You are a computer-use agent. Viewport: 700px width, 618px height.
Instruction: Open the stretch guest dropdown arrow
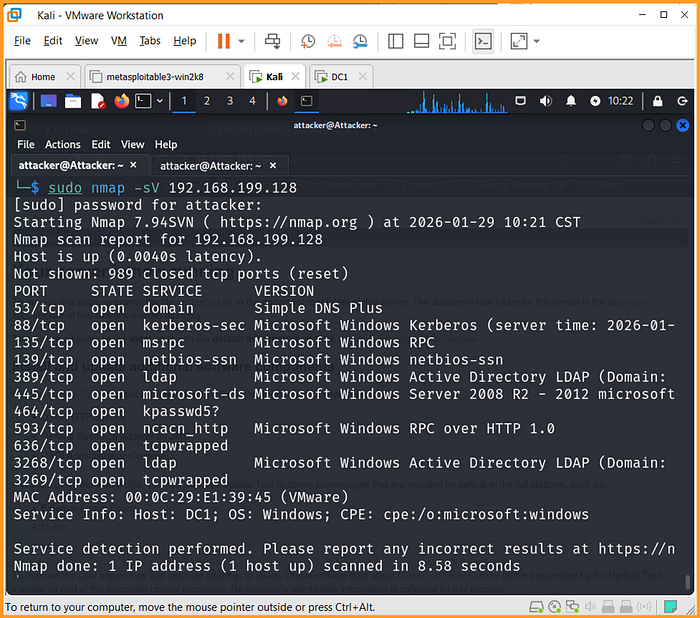(537, 41)
